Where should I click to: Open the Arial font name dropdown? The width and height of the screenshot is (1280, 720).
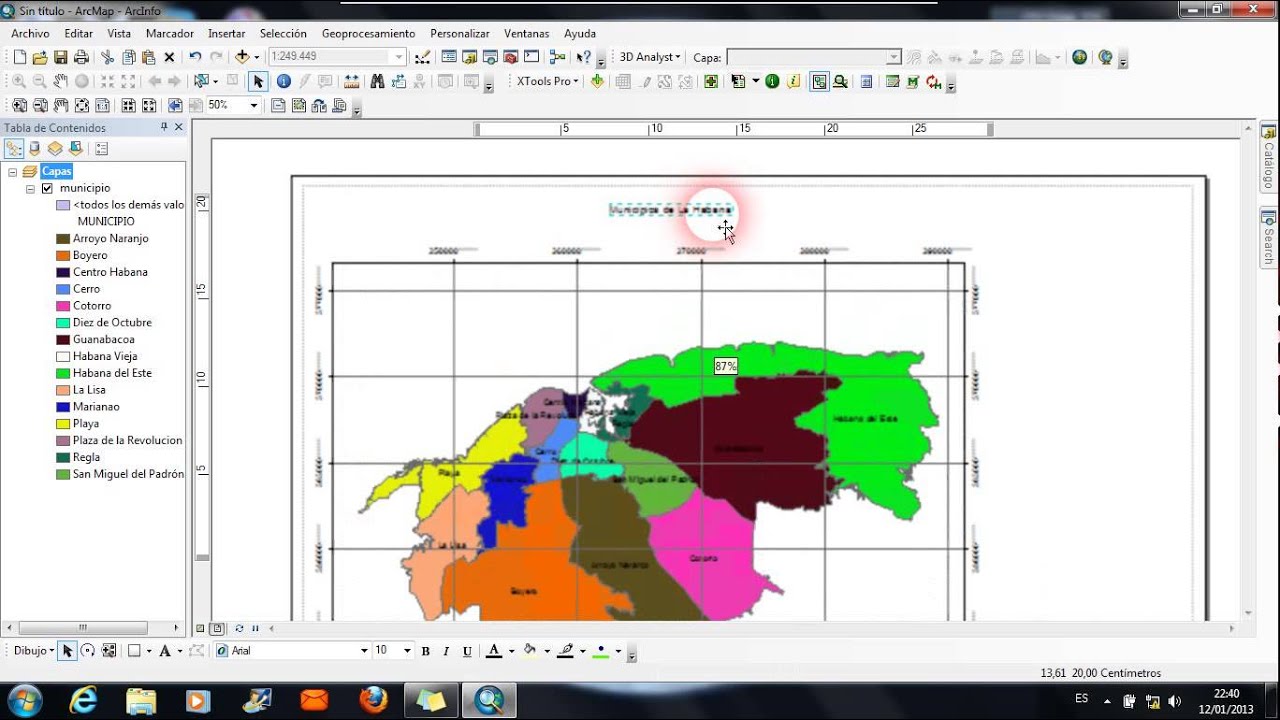tap(364, 651)
